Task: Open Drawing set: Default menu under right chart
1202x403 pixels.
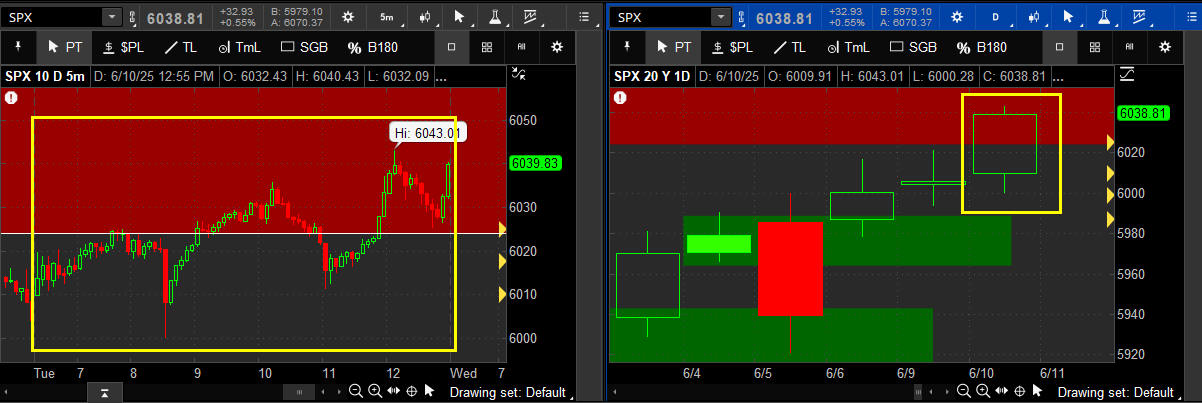Action: 1119,392
